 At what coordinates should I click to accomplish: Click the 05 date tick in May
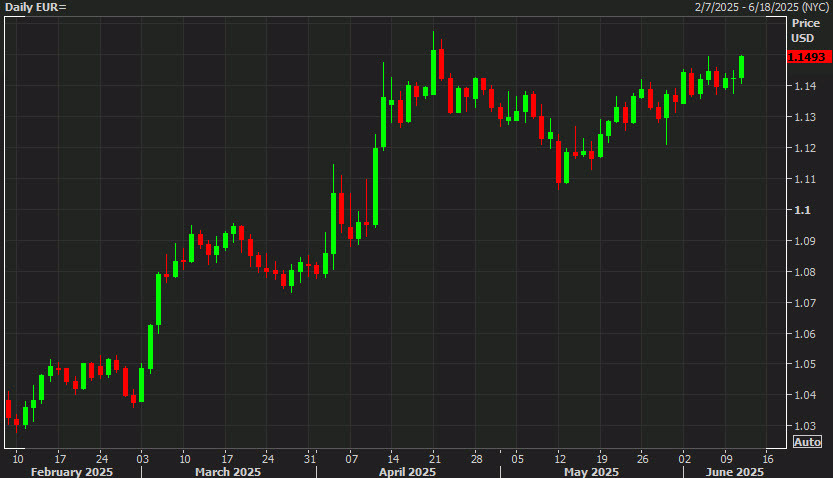tap(517, 459)
